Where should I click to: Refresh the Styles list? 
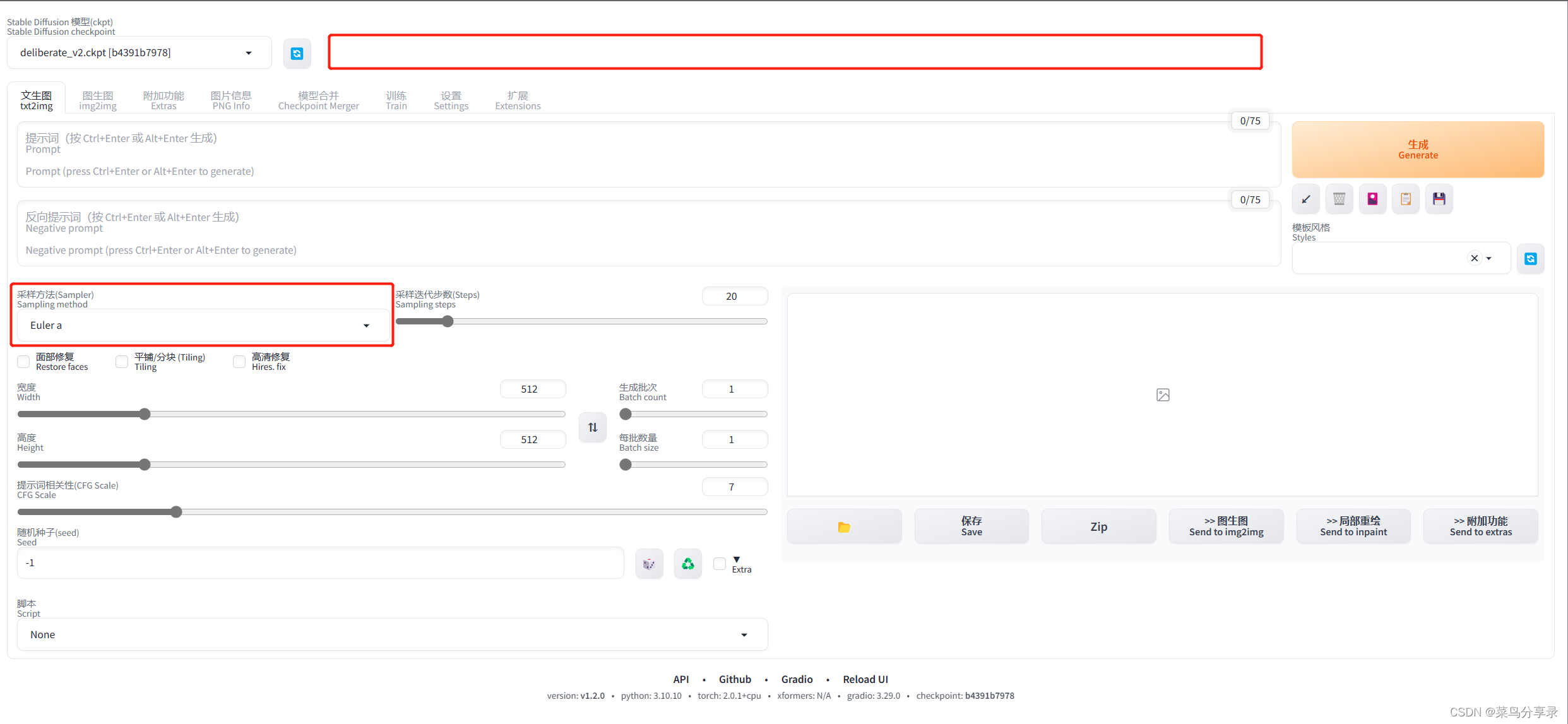coord(1530,259)
